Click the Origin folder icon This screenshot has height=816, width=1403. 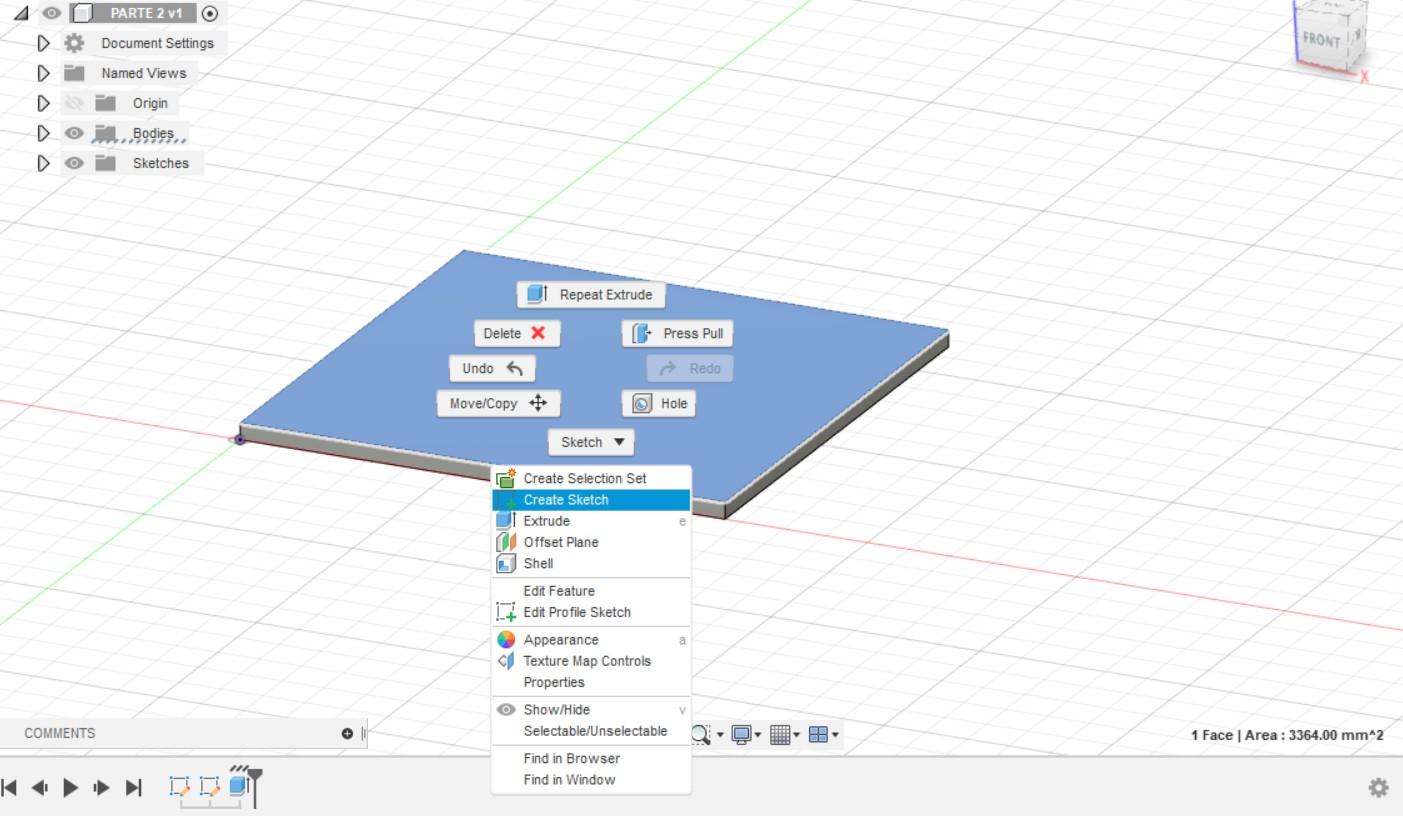click(105, 103)
